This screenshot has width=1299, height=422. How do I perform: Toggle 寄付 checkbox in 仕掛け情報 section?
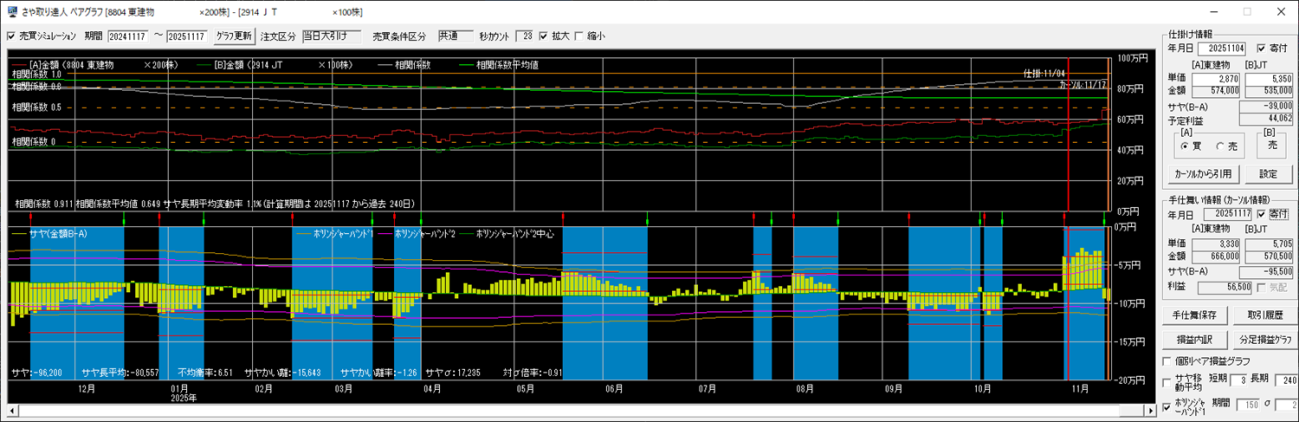[1261, 48]
